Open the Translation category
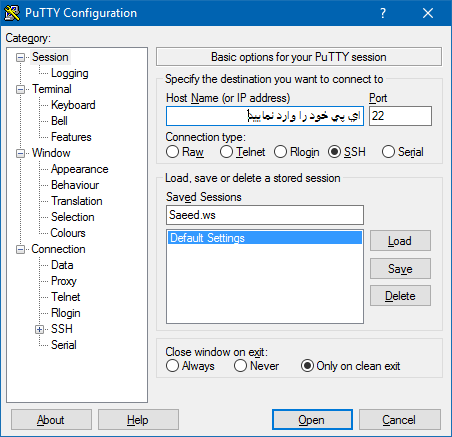 (x=77, y=201)
